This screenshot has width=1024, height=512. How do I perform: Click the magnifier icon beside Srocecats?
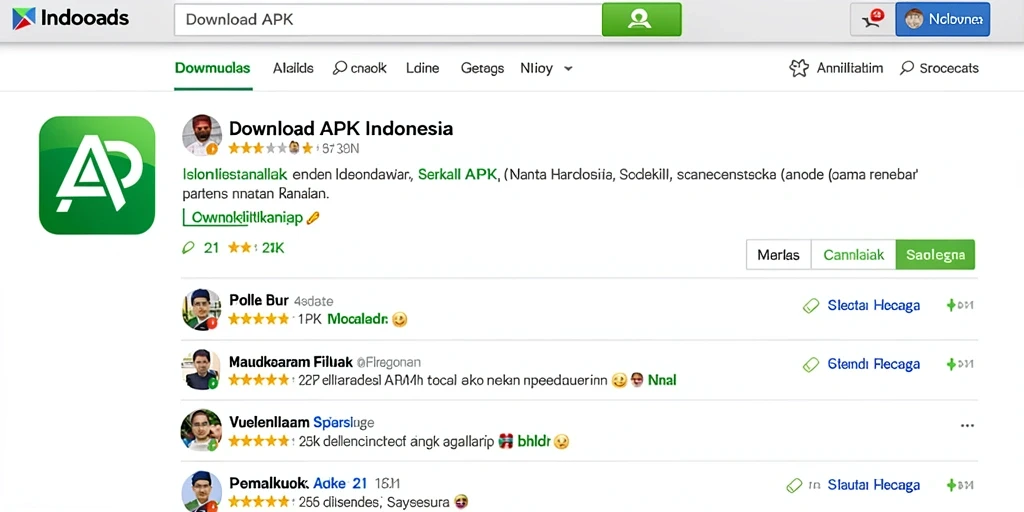pyautogui.click(x=906, y=68)
